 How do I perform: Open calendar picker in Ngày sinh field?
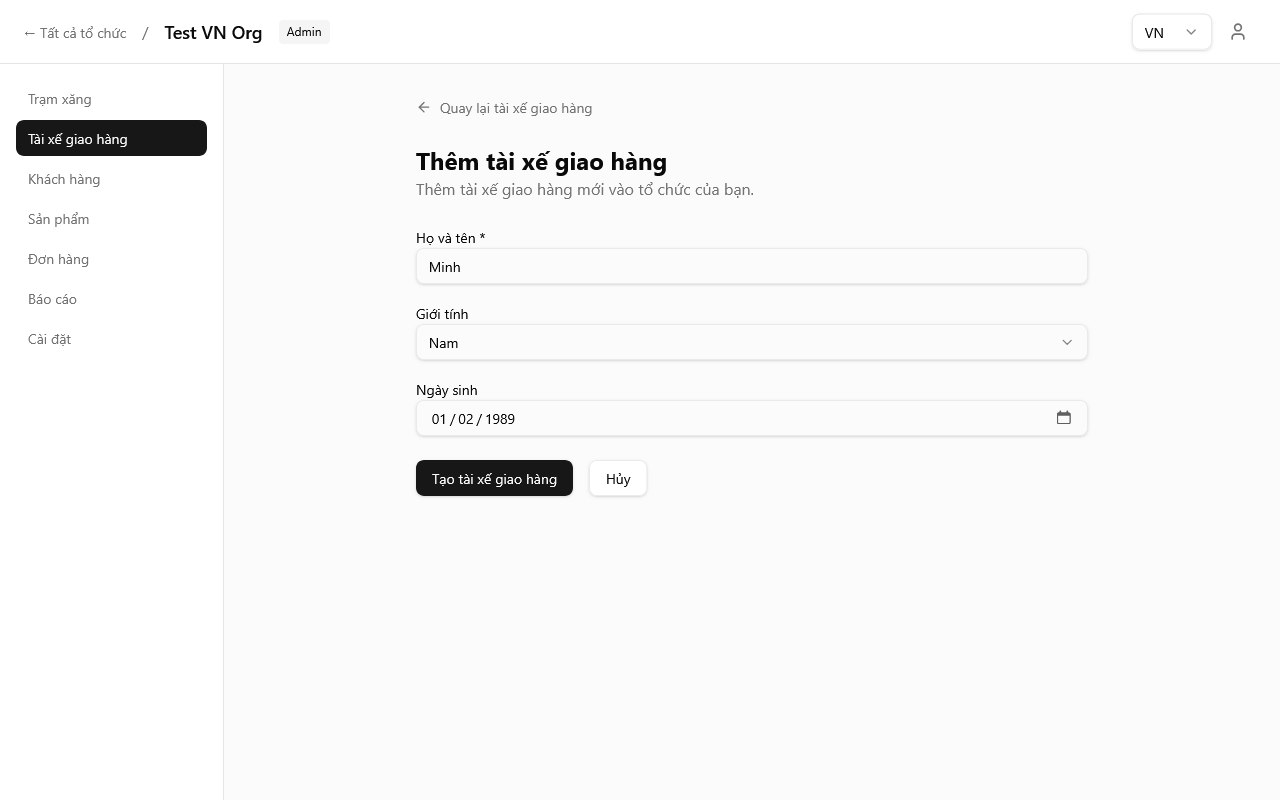(1063, 418)
